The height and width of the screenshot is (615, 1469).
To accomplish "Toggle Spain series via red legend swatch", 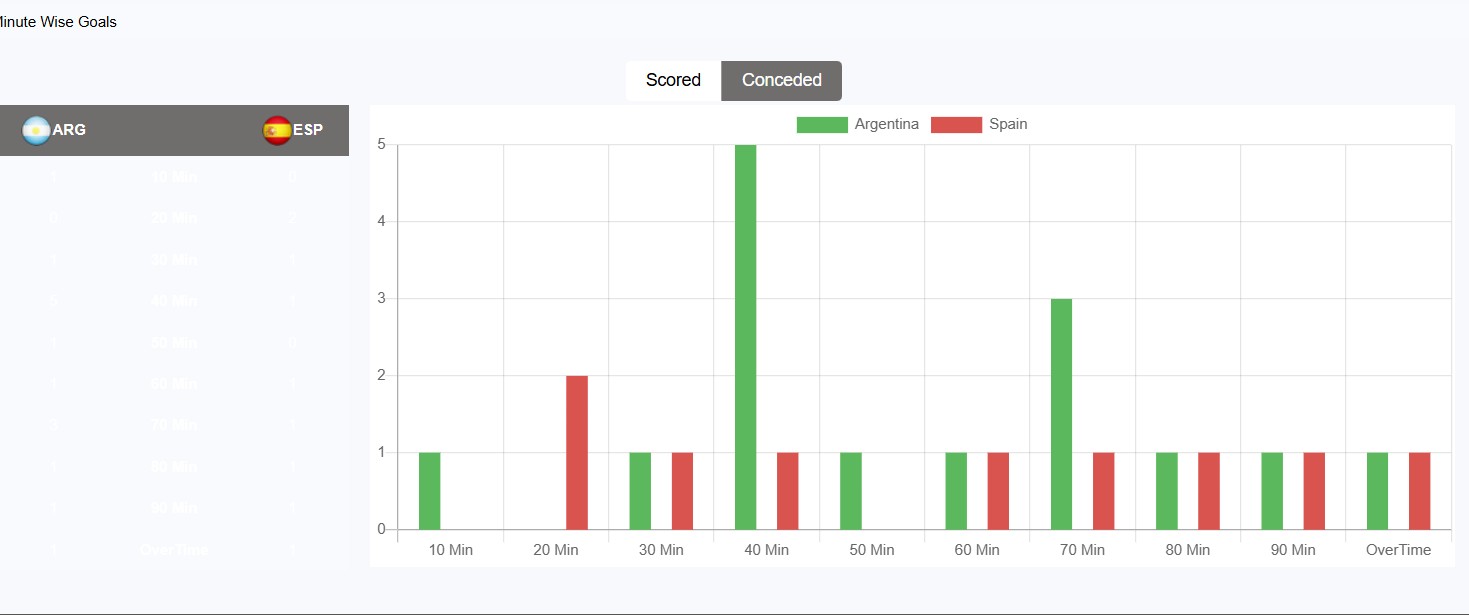I will [956, 125].
